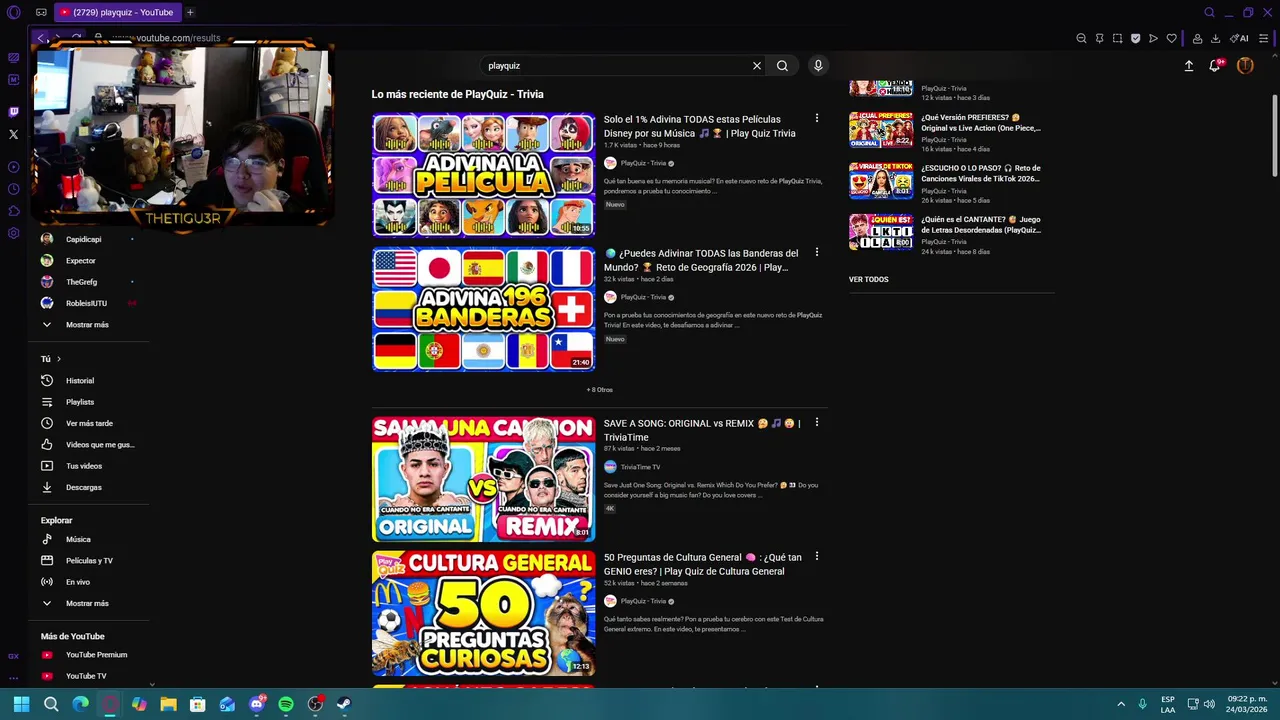Open the Capidicapi subscription channel
This screenshot has height=720, width=1280.
pos(83,239)
